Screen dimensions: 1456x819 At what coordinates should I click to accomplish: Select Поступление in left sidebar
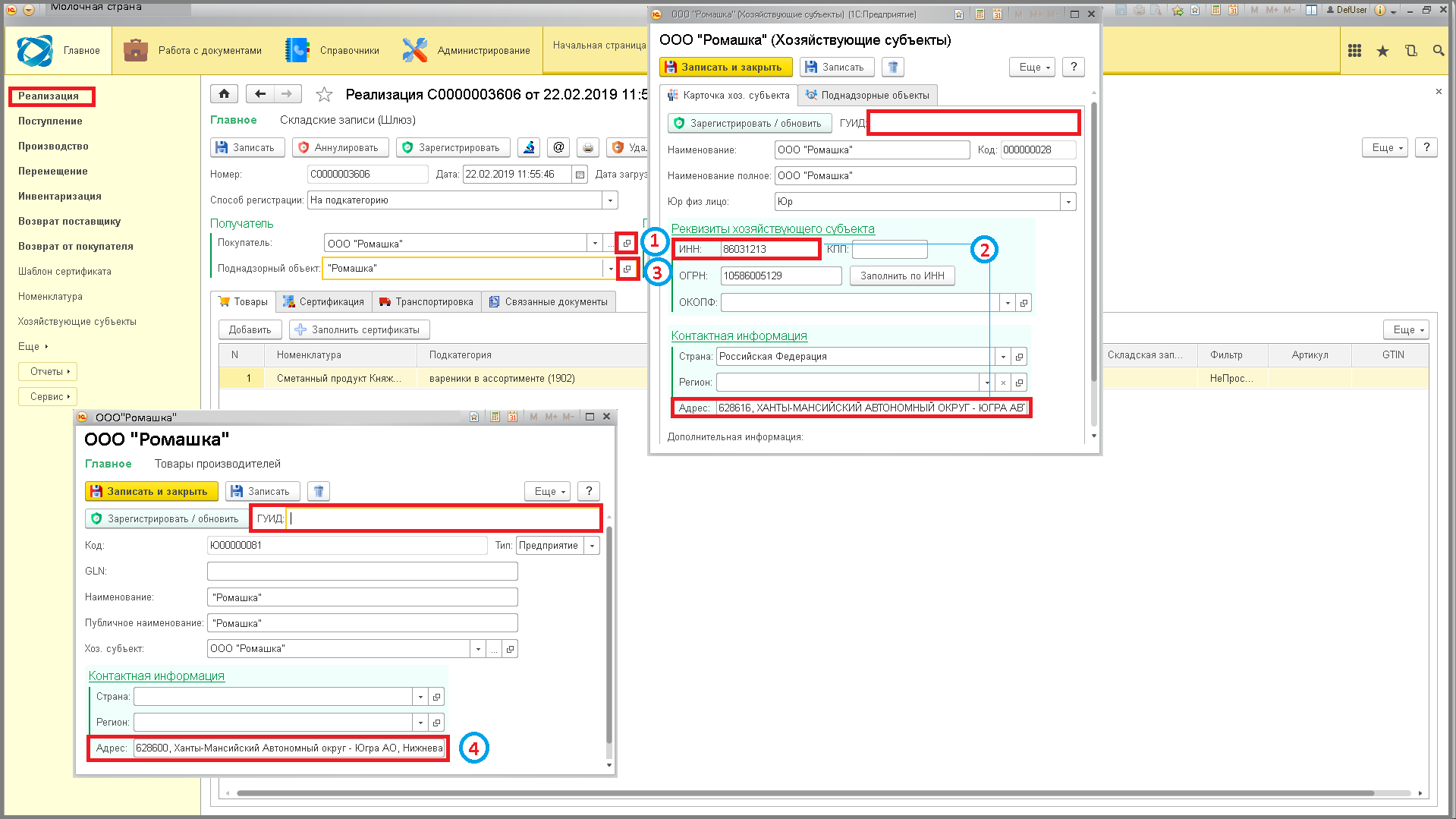coord(50,121)
